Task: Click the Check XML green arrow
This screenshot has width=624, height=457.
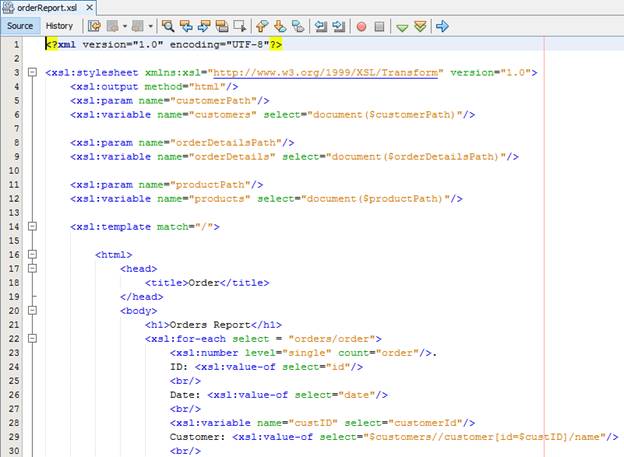Action: (402, 27)
